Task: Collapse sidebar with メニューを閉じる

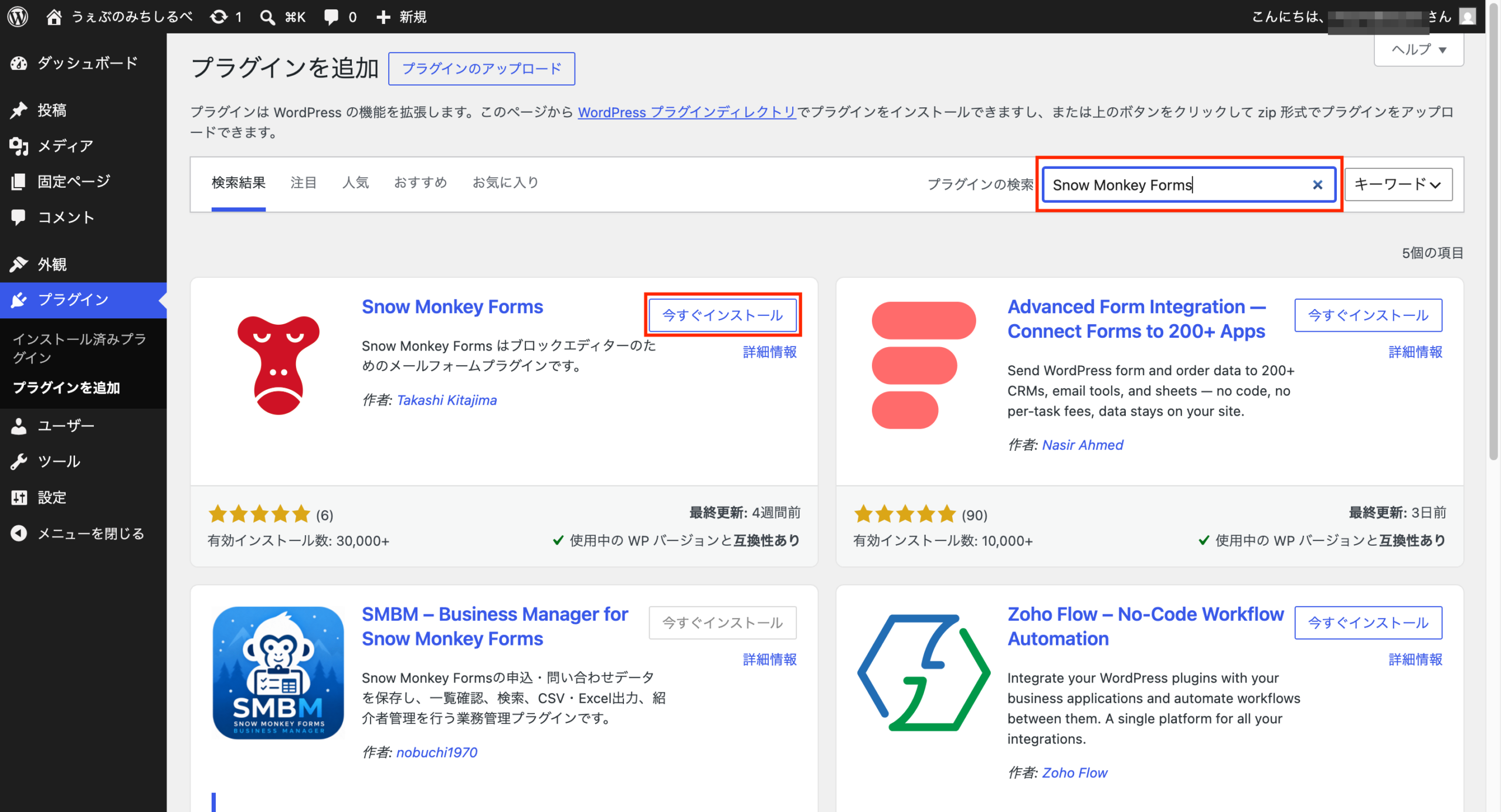Action: 83,534
